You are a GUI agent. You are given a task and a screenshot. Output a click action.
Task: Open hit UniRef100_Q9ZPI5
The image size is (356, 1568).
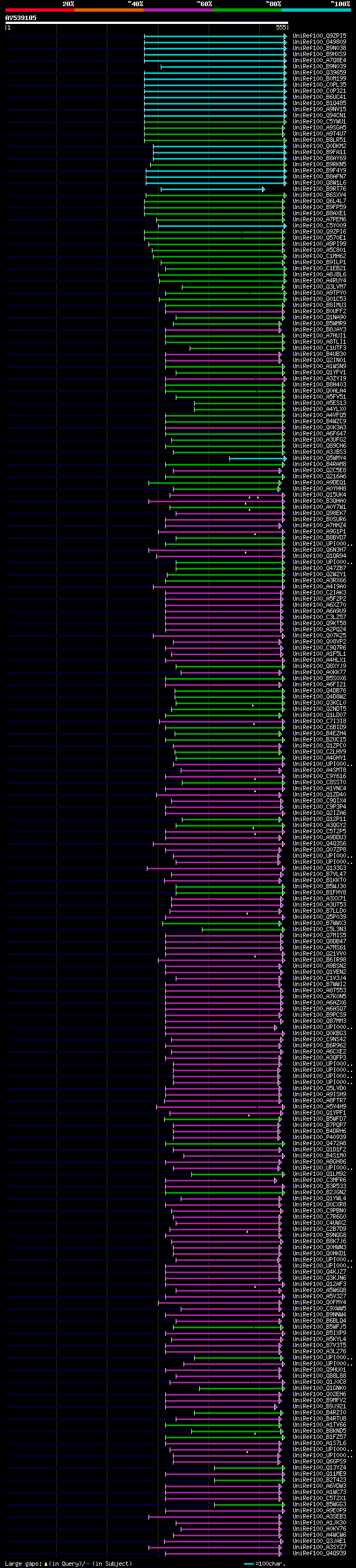[319, 36]
